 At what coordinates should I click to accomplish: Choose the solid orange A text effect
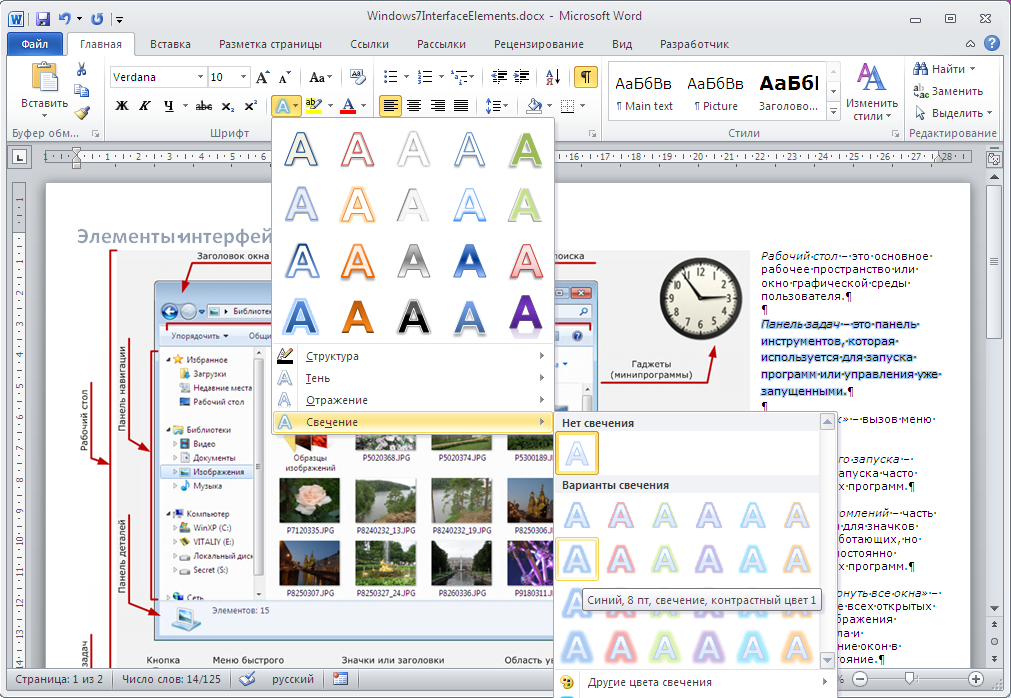coord(357,315)
